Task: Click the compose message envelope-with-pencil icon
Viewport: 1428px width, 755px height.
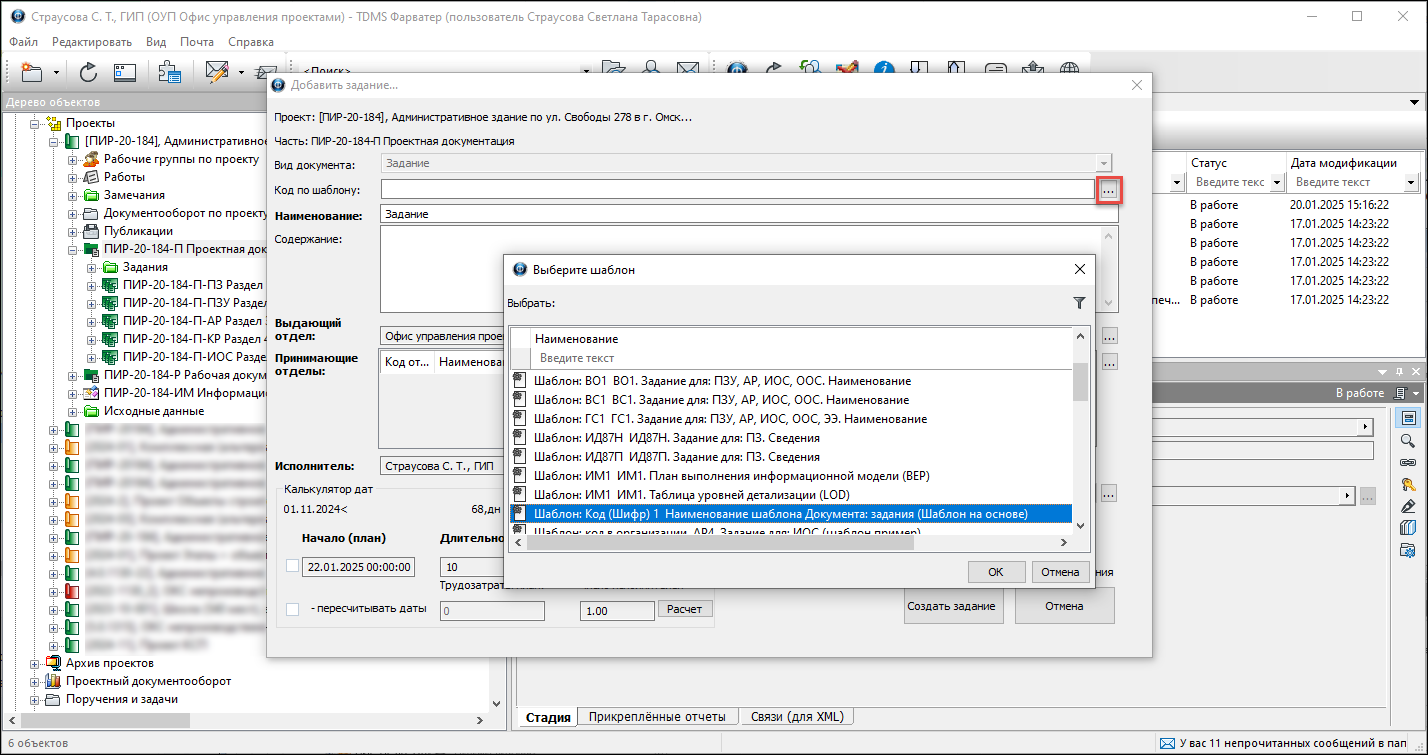Action: (217, 71)
